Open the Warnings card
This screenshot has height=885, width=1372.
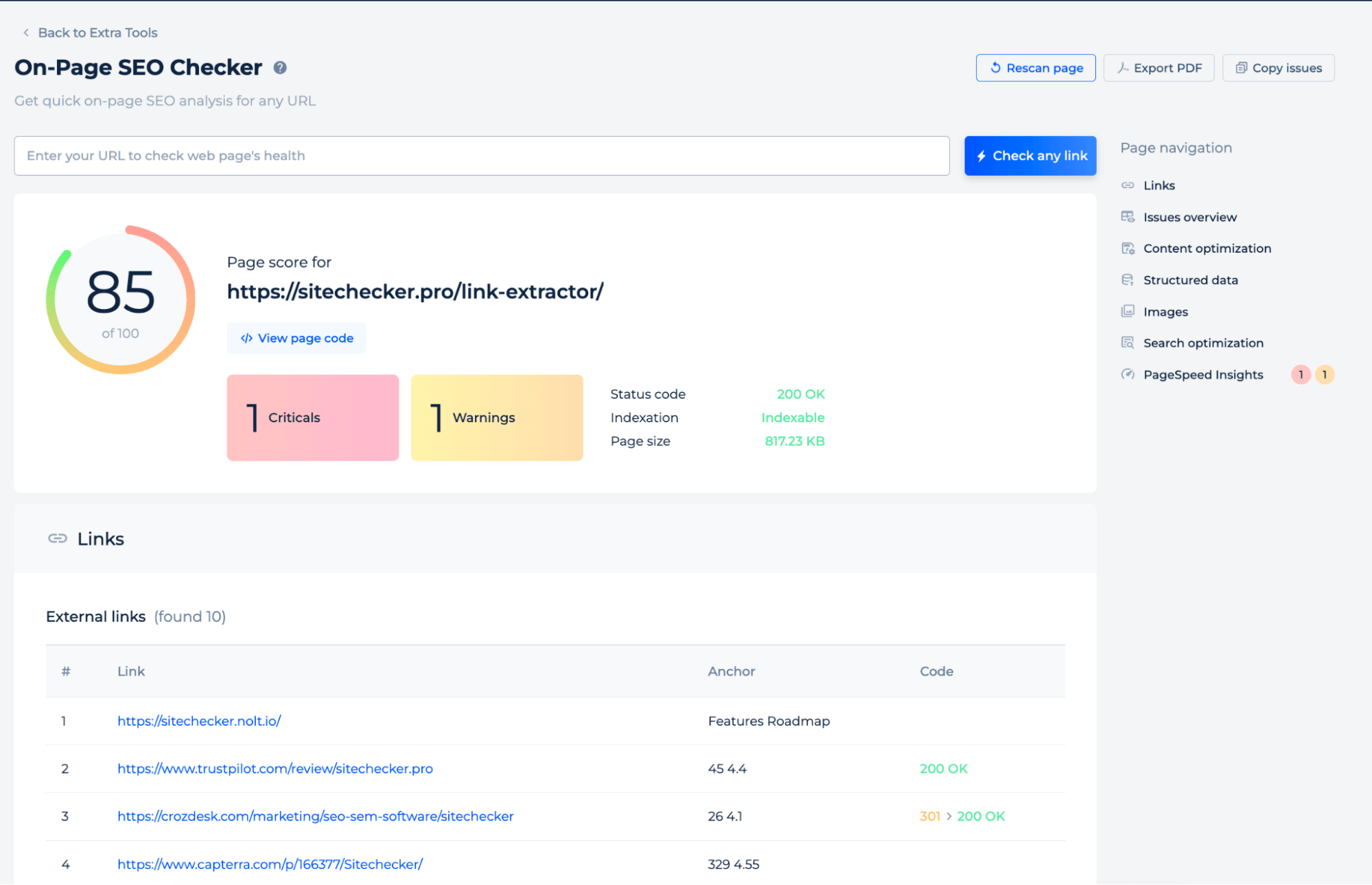click(x=497, y=417)
